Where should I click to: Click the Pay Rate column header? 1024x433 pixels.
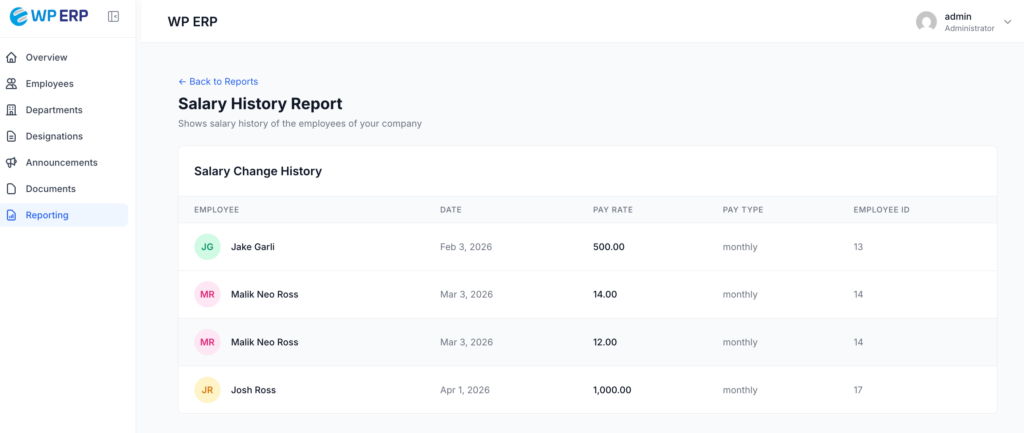tap(612, 210)
